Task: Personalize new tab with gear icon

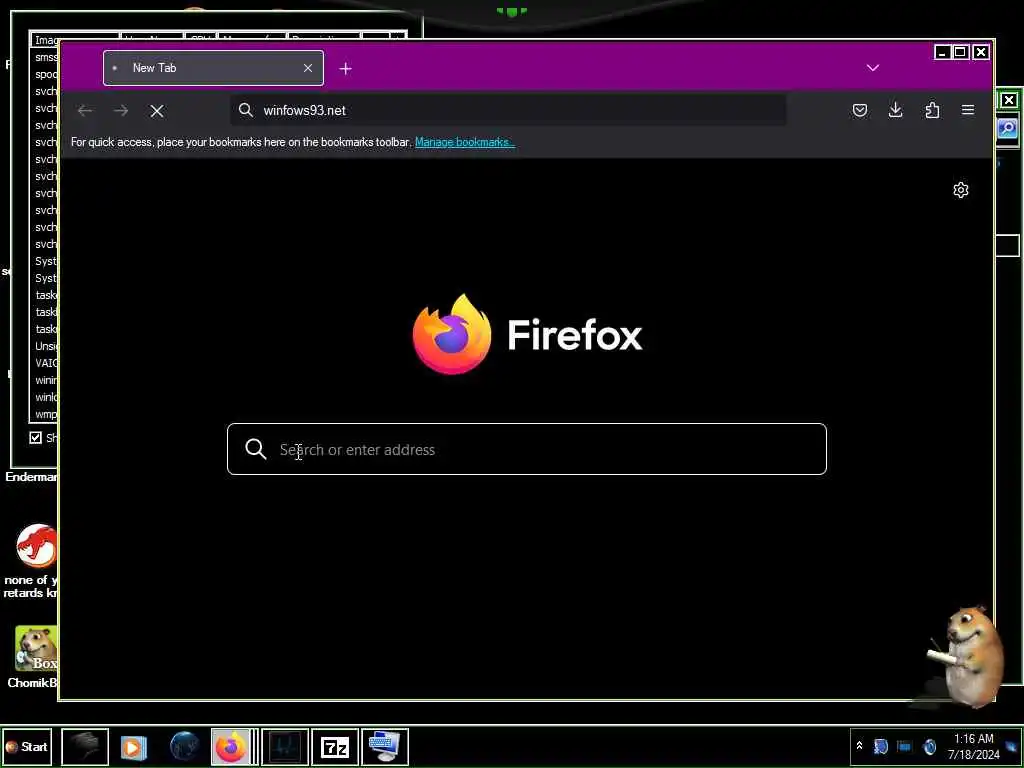Action: pyautogui.click(x=961, y=190)
